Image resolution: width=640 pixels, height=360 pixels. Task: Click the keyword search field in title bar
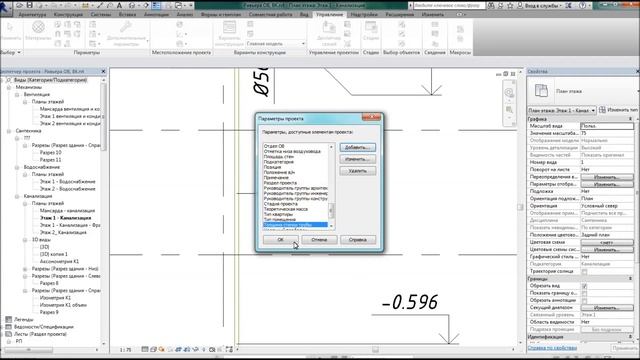click(449, 6)
